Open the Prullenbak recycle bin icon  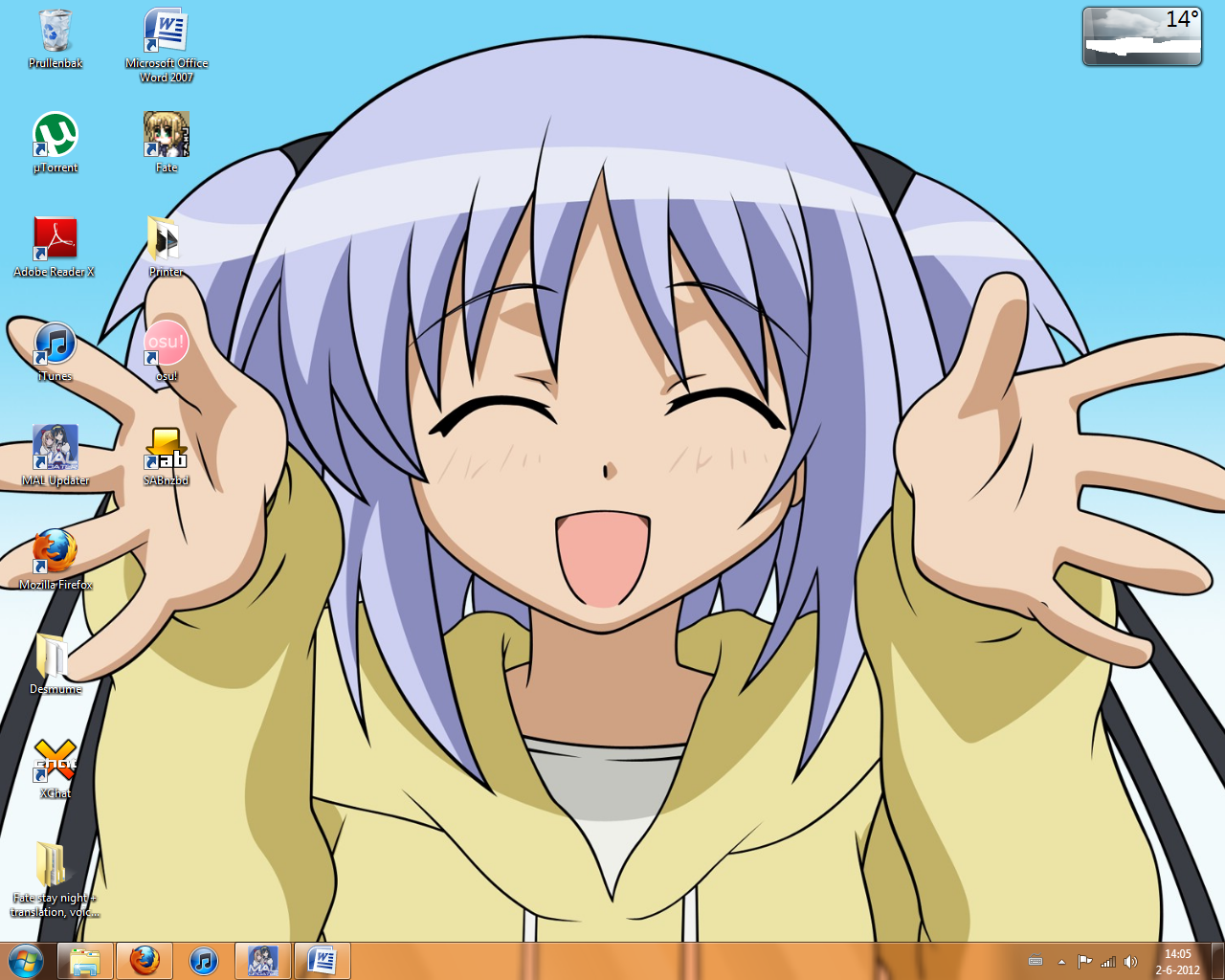point(56,38)
